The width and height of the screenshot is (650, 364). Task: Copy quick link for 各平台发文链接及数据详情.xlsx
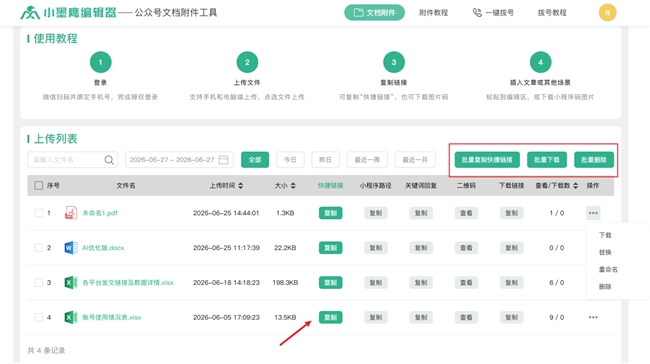click(x=330, y=282)
